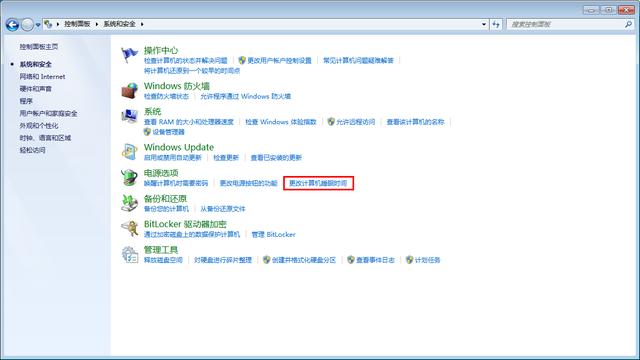Open 外观和个性化 in sidebar
Viewport: 640px width, 360px height.
coord(39,125)
